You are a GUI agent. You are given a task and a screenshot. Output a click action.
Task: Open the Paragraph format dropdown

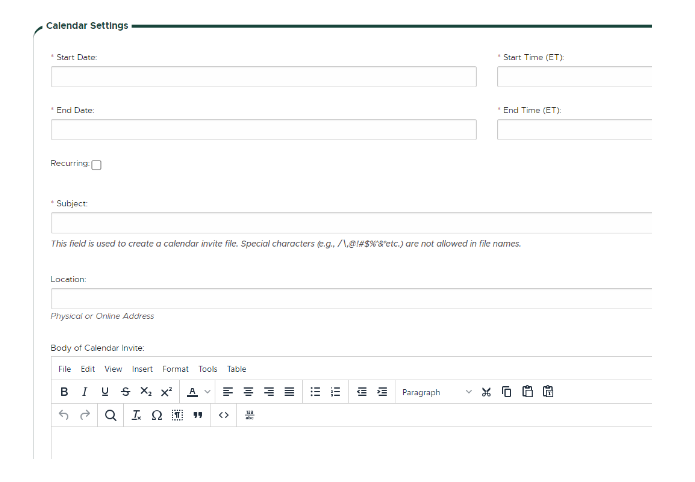[436, 392]
